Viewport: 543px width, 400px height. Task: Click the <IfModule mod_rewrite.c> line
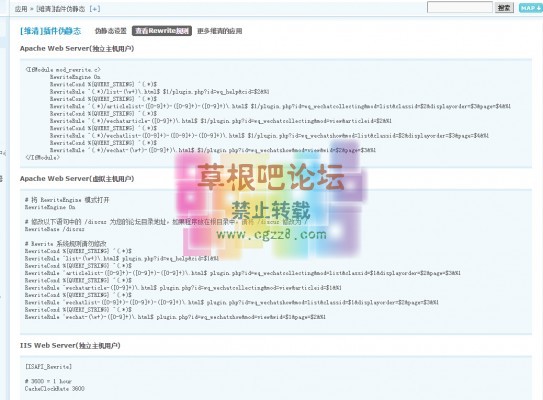[x=63, y=70]
